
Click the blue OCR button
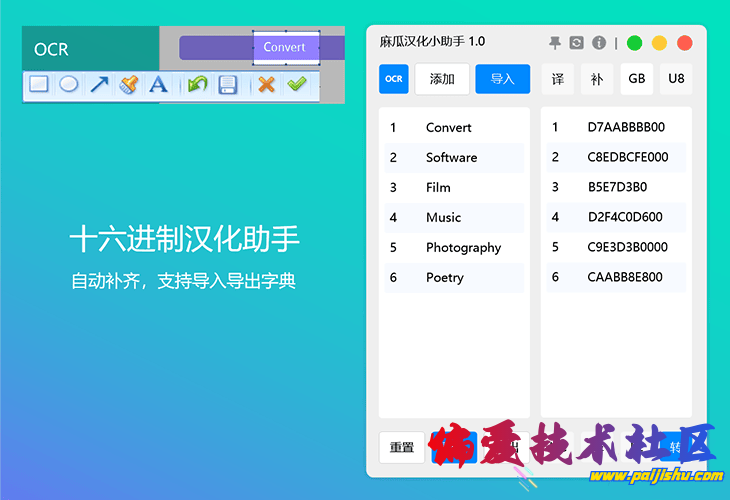click(x=394, y=79)
